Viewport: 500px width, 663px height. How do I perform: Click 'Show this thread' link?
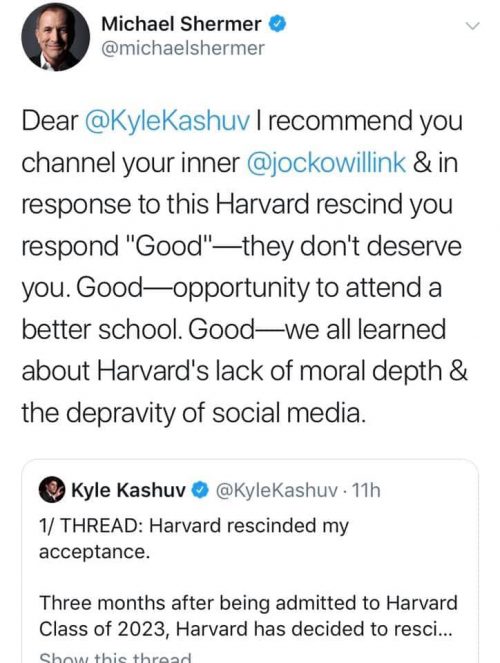[115, 658]
